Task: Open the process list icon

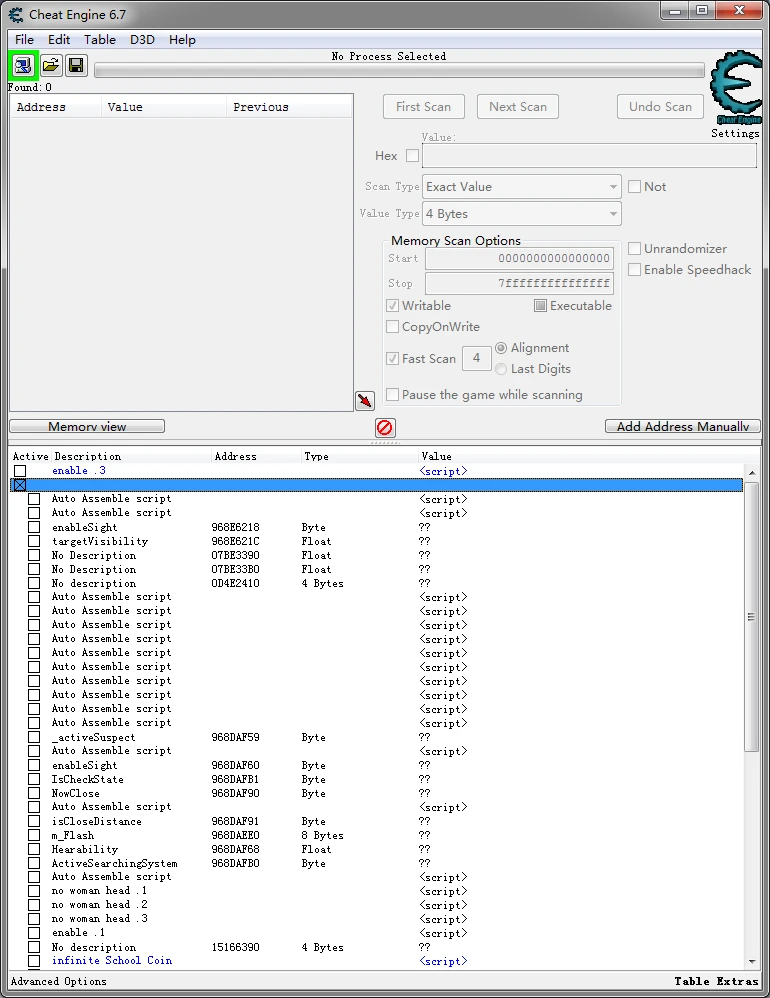Action: pos(23,66)
